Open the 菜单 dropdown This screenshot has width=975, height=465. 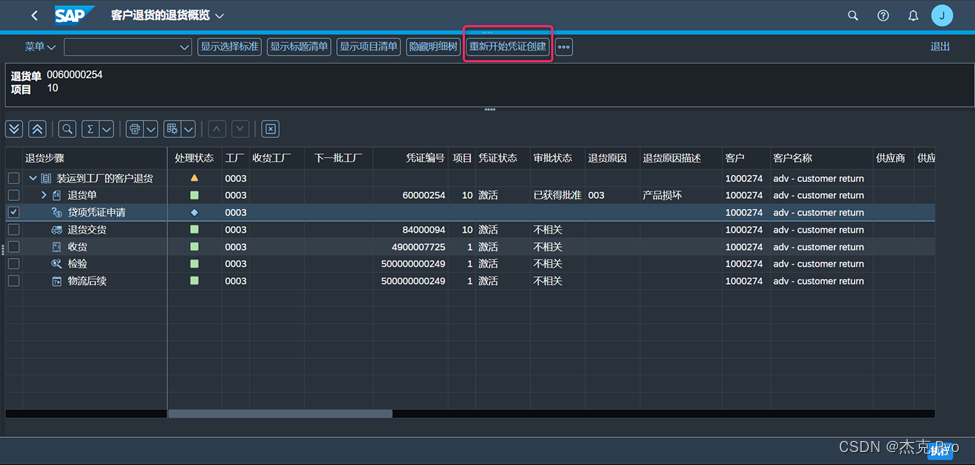coord(40,47)
